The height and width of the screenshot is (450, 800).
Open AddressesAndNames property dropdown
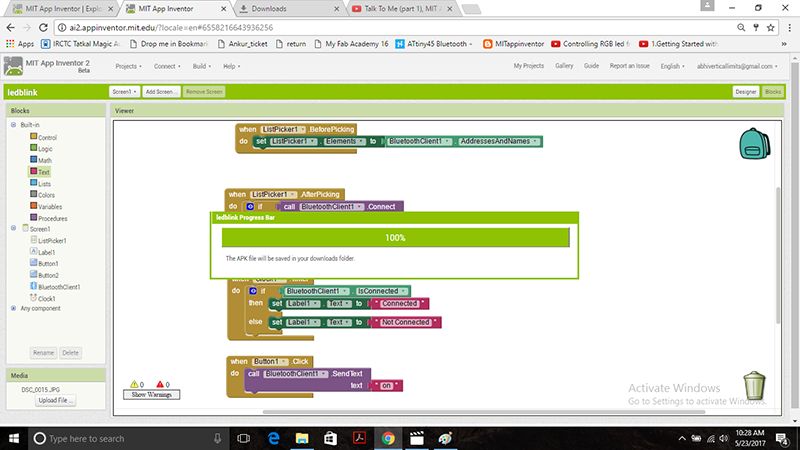point(498,141)
